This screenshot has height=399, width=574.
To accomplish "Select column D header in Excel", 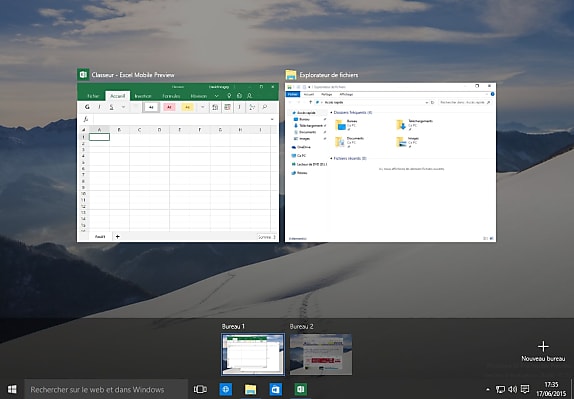I will [x=160, y=130].
